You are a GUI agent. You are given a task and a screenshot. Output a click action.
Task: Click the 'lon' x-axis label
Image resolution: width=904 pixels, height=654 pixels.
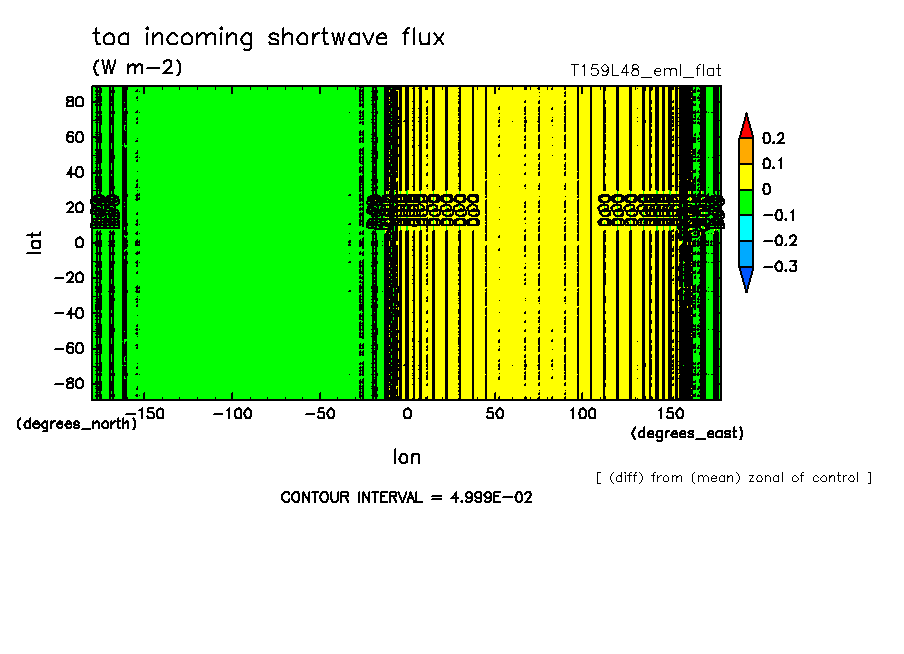tap(406, 458)
